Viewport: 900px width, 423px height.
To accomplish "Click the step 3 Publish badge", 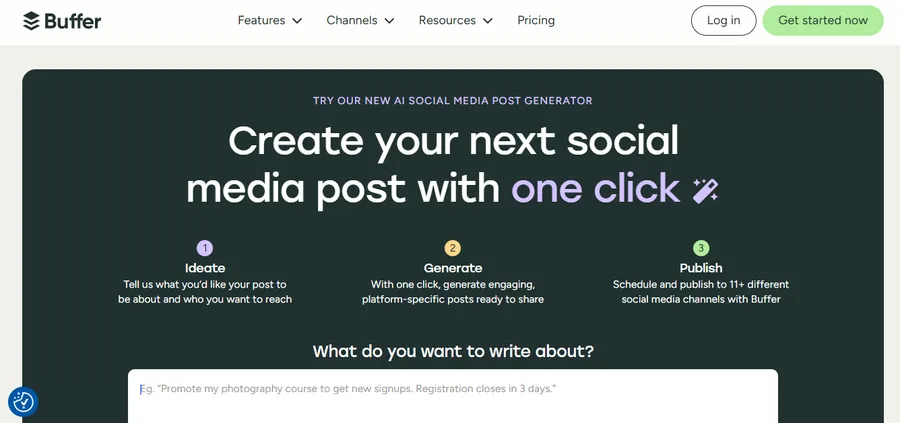I will coord(701,248).
